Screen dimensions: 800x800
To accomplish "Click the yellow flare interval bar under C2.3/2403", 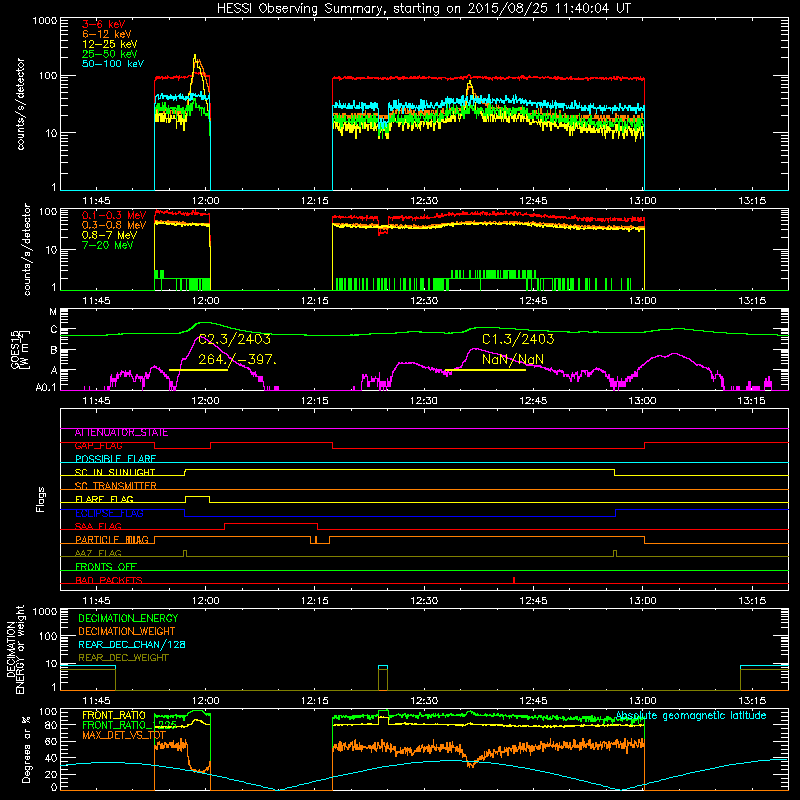I will pos(198,370).
